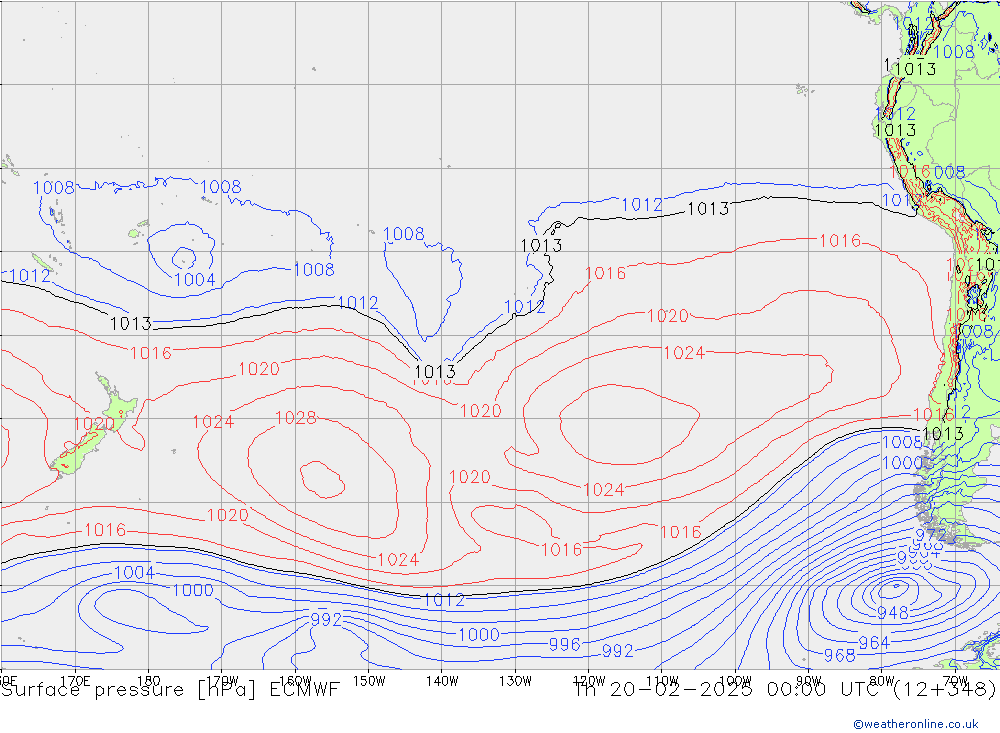Click the 1005 isobar label near Chile
This screenshot has width=1000, height=733.
tap(901, 442)
